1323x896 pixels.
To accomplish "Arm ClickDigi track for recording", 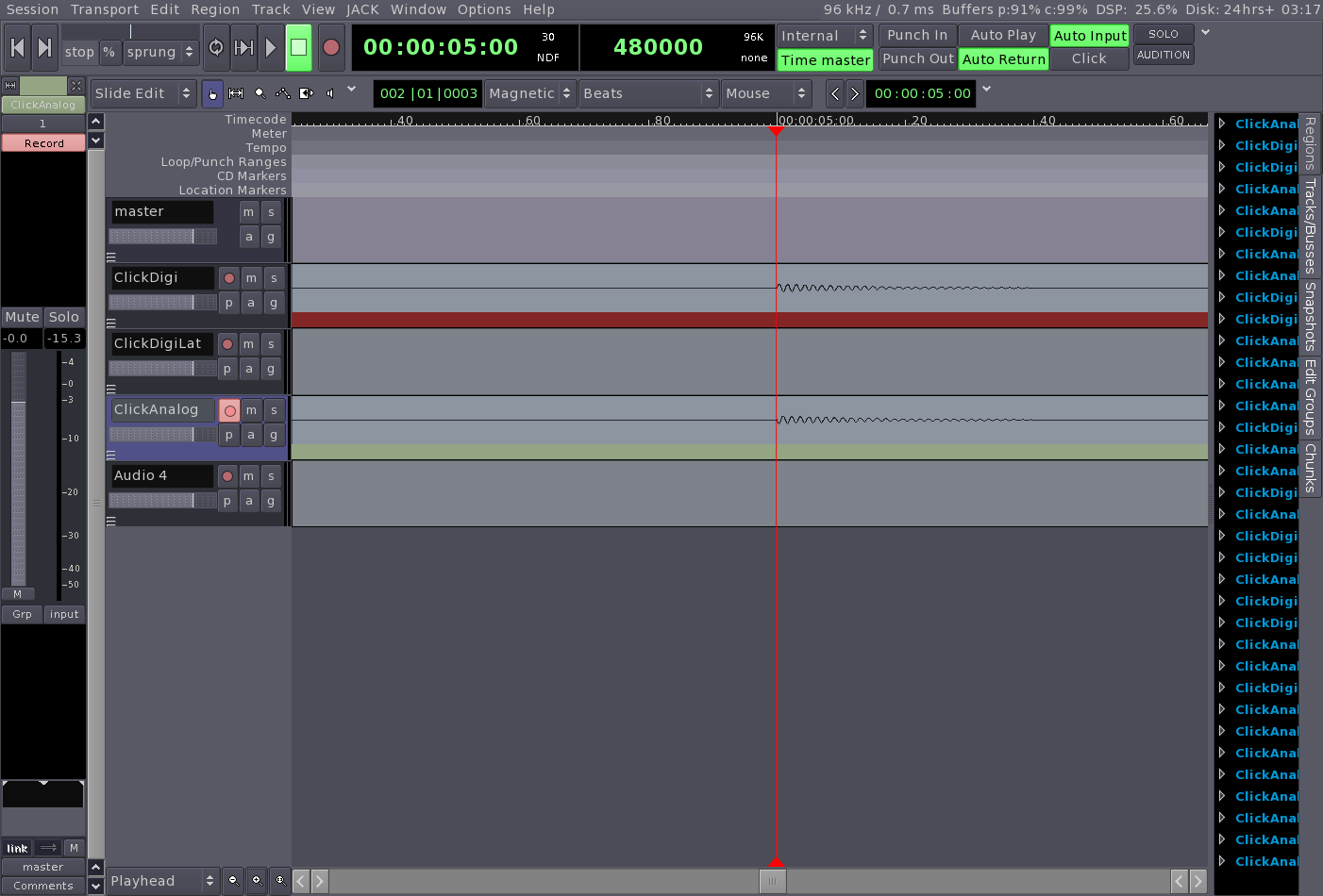I will coord(229,278).
